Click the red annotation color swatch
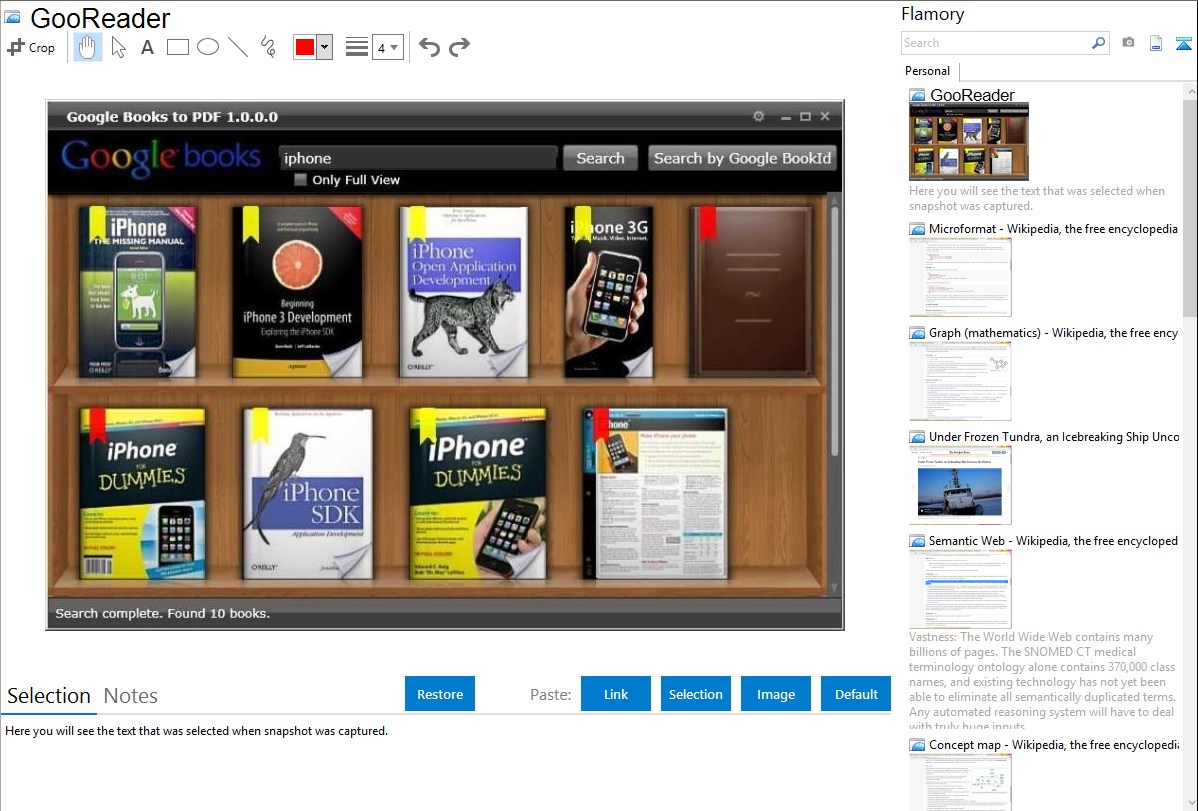The height and width of the screenshot is (811, 1198). pyautogui.click(x=305, y=47)
